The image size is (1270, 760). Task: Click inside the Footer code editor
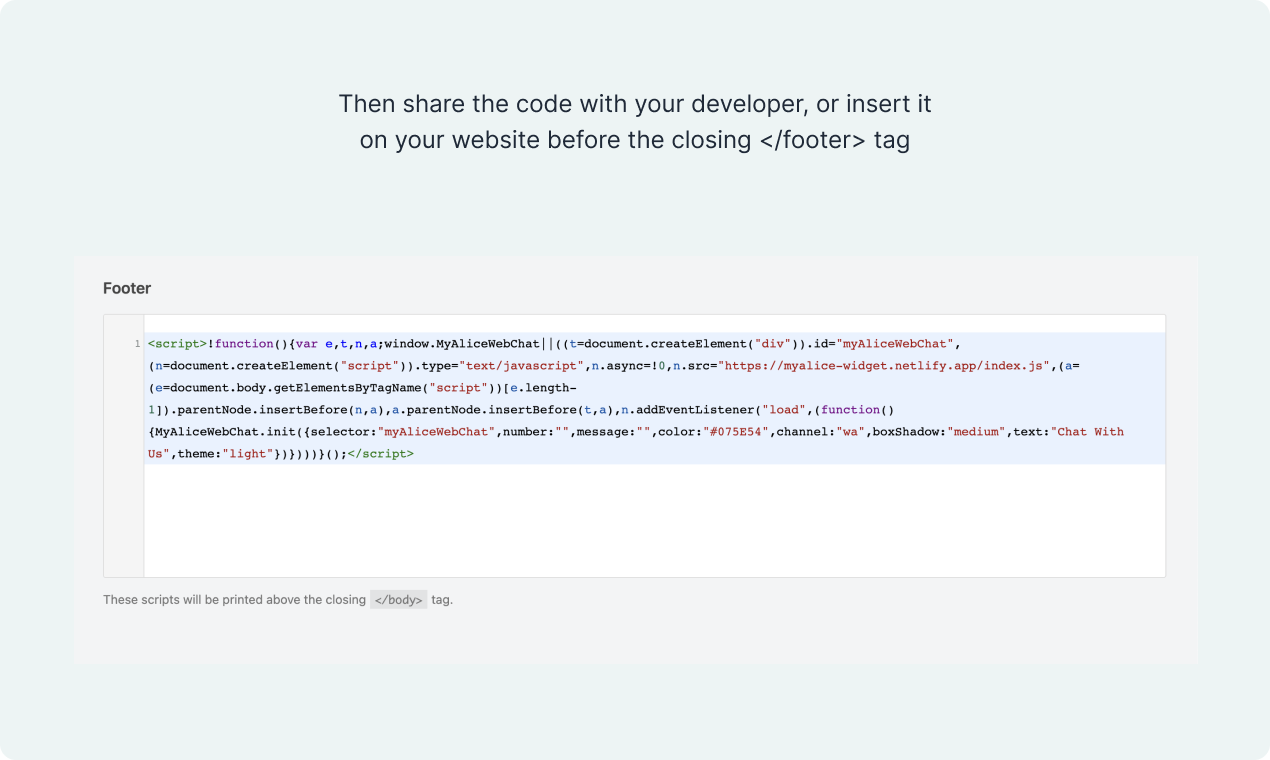(x=634, y=445)
